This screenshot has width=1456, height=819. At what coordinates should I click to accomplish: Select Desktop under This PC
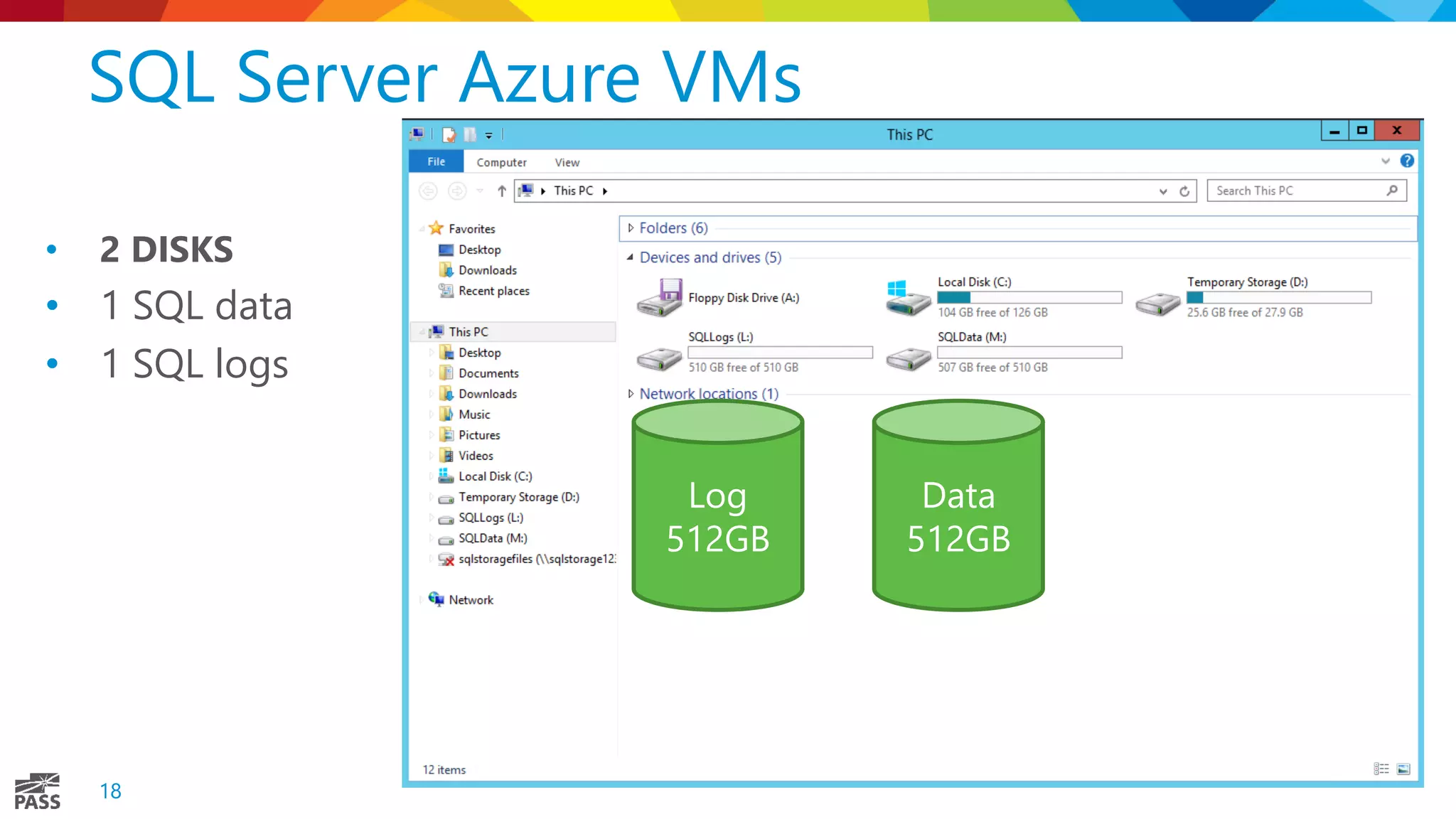[480, 353]
